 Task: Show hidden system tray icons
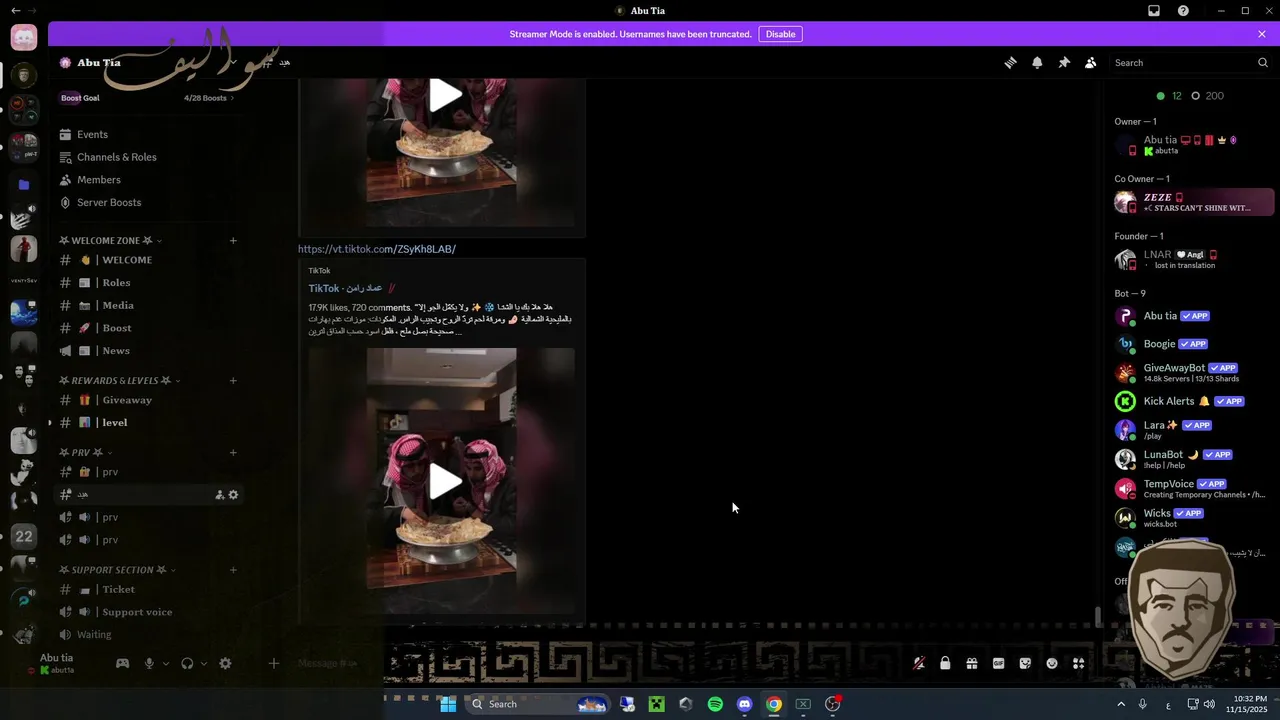[1119, 704]
